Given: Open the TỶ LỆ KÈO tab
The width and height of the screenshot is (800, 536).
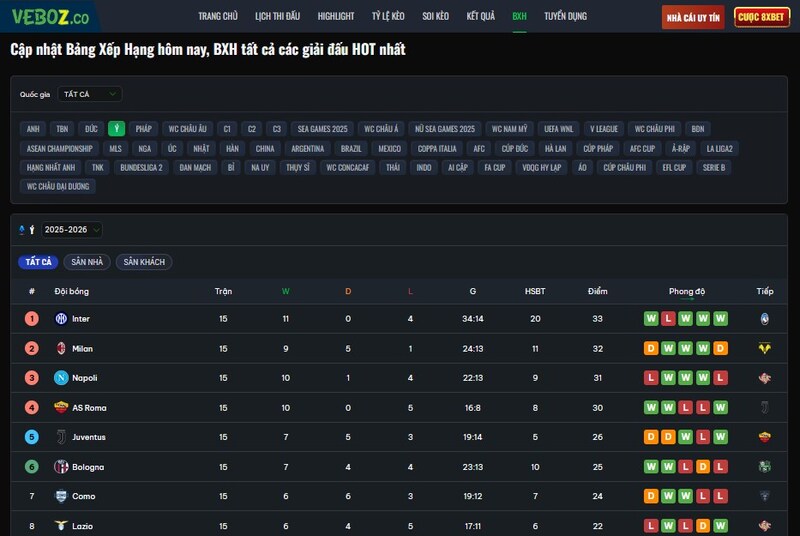Looking at the screenshot, I should (x=388, y=17).
